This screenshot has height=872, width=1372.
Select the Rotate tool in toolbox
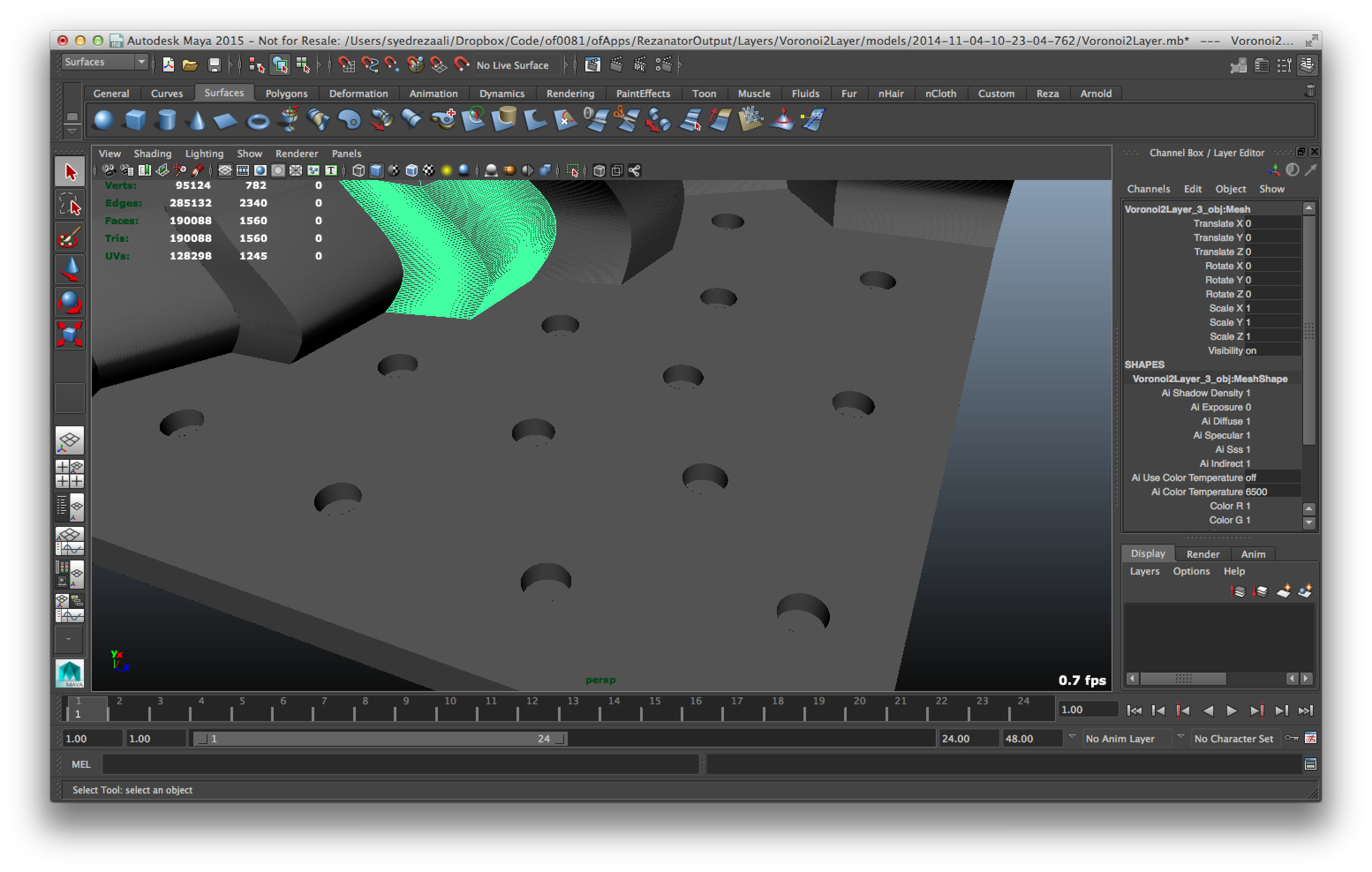click(70, 302)
